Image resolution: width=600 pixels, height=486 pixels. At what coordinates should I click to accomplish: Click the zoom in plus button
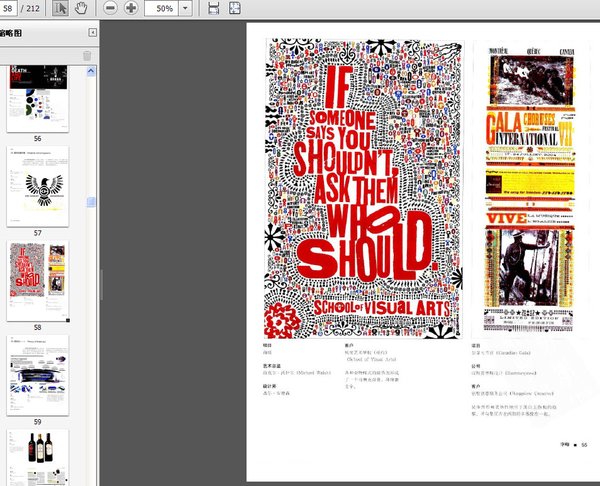coord(131,8)
